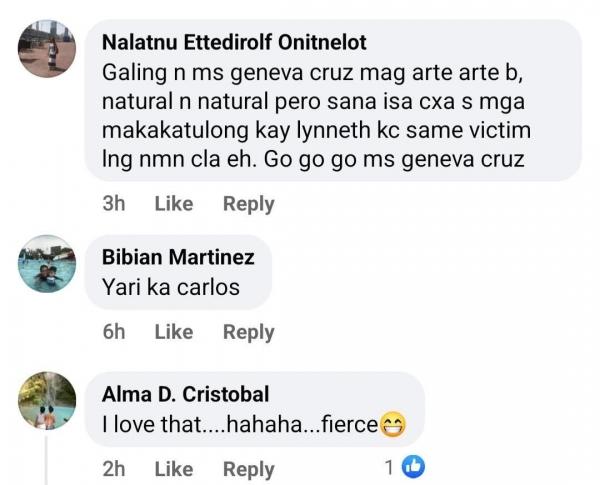
Task: Click the grinning emoji in Alma's comment
Action: tap(392, 425)
